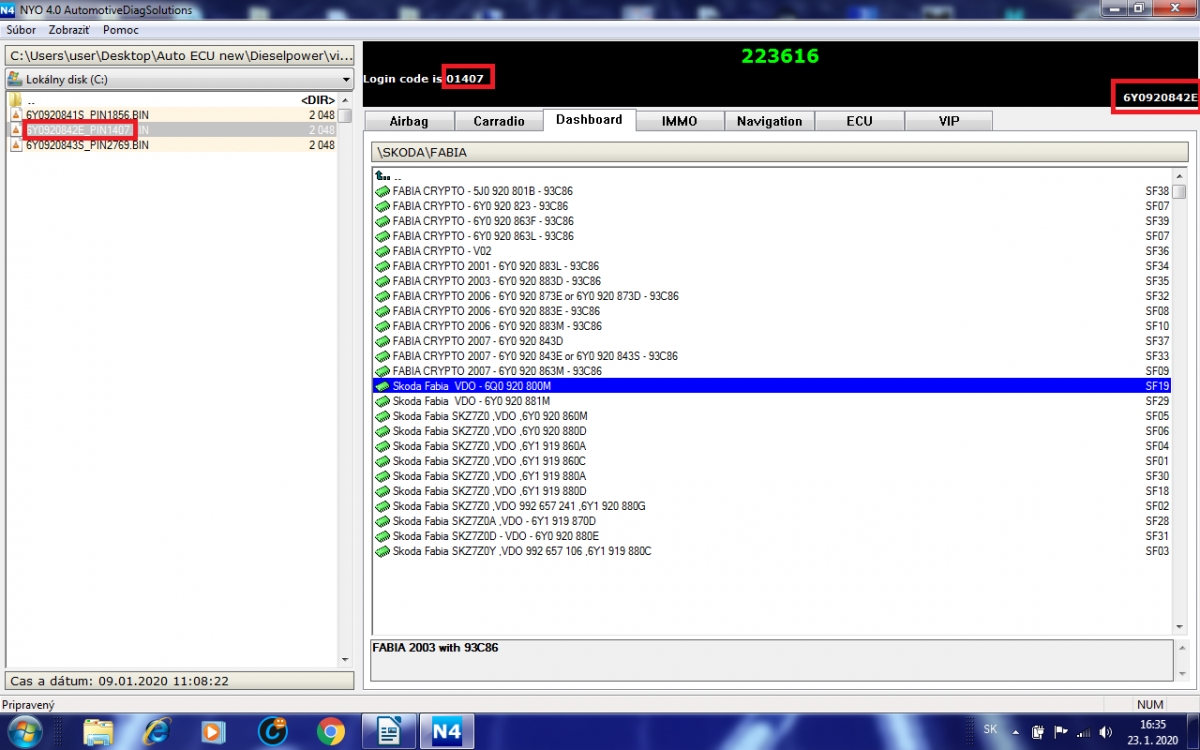The width and height of the screenshot is (1200, 750).
Task: Open the Pomoc menu
Action: pos(121,30)
